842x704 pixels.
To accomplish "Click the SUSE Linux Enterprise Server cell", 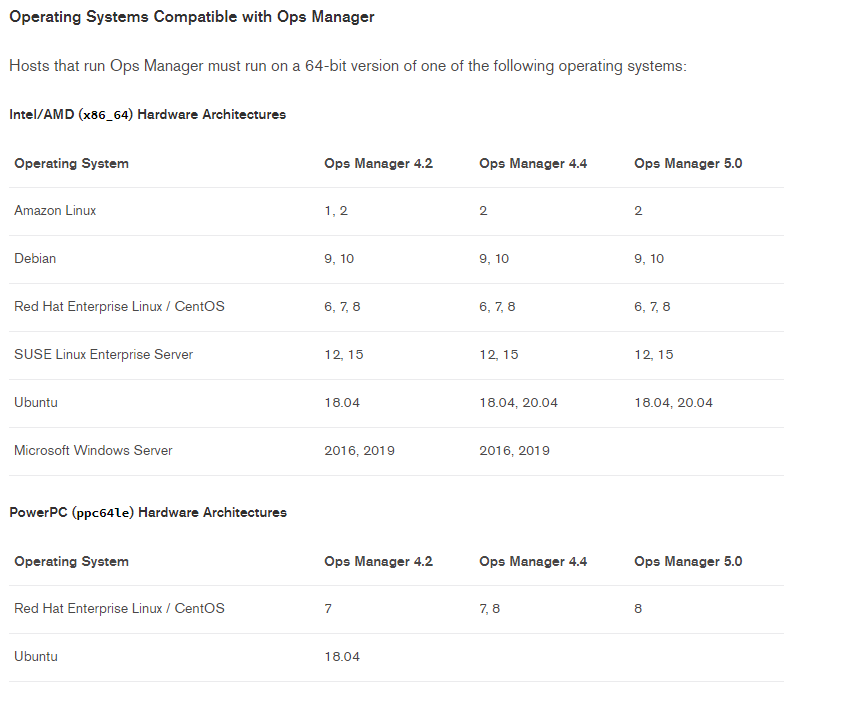I will [x=103, y=355].
